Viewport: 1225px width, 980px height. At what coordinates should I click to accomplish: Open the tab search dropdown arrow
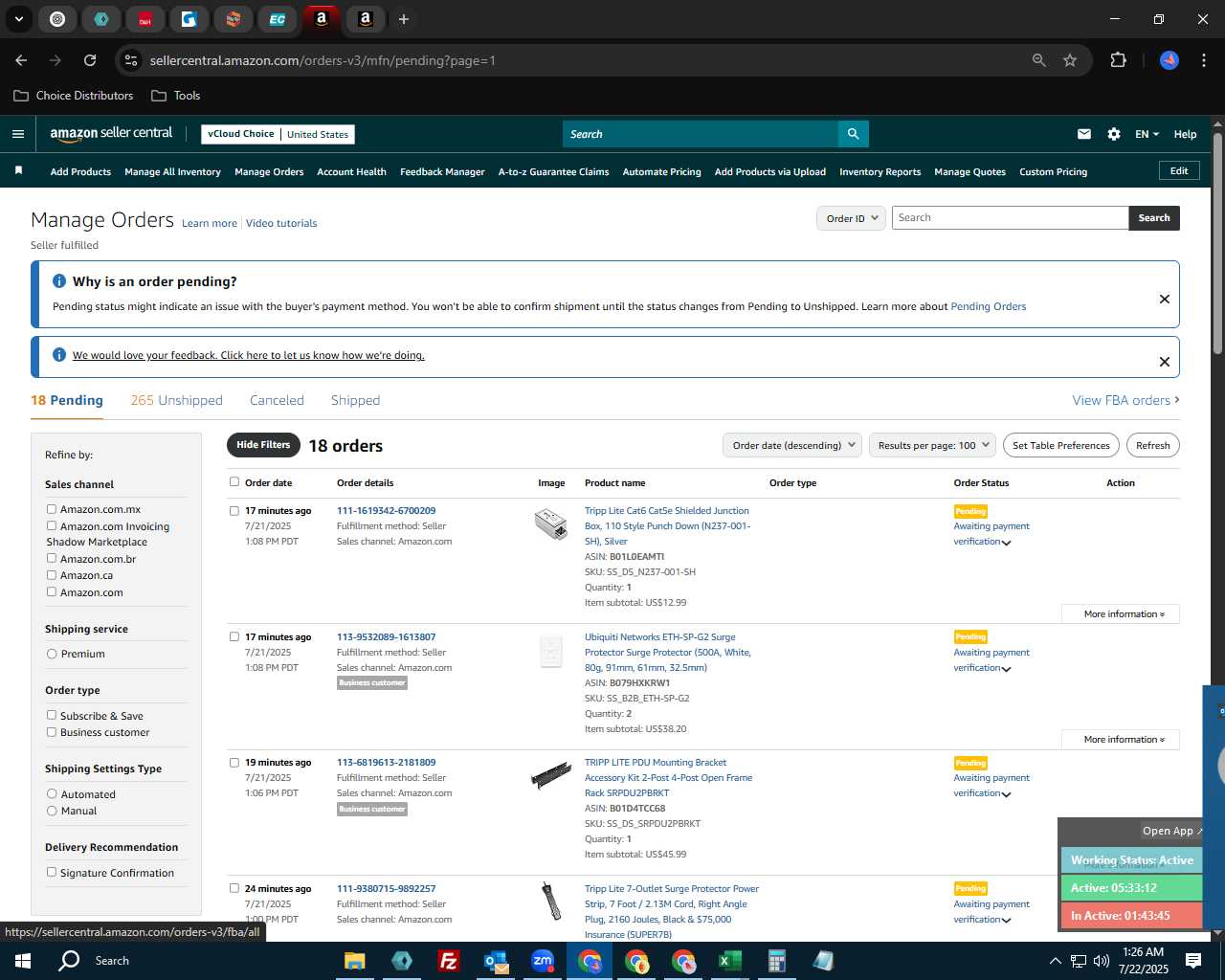pyautogui.click(x=18, y=19)
